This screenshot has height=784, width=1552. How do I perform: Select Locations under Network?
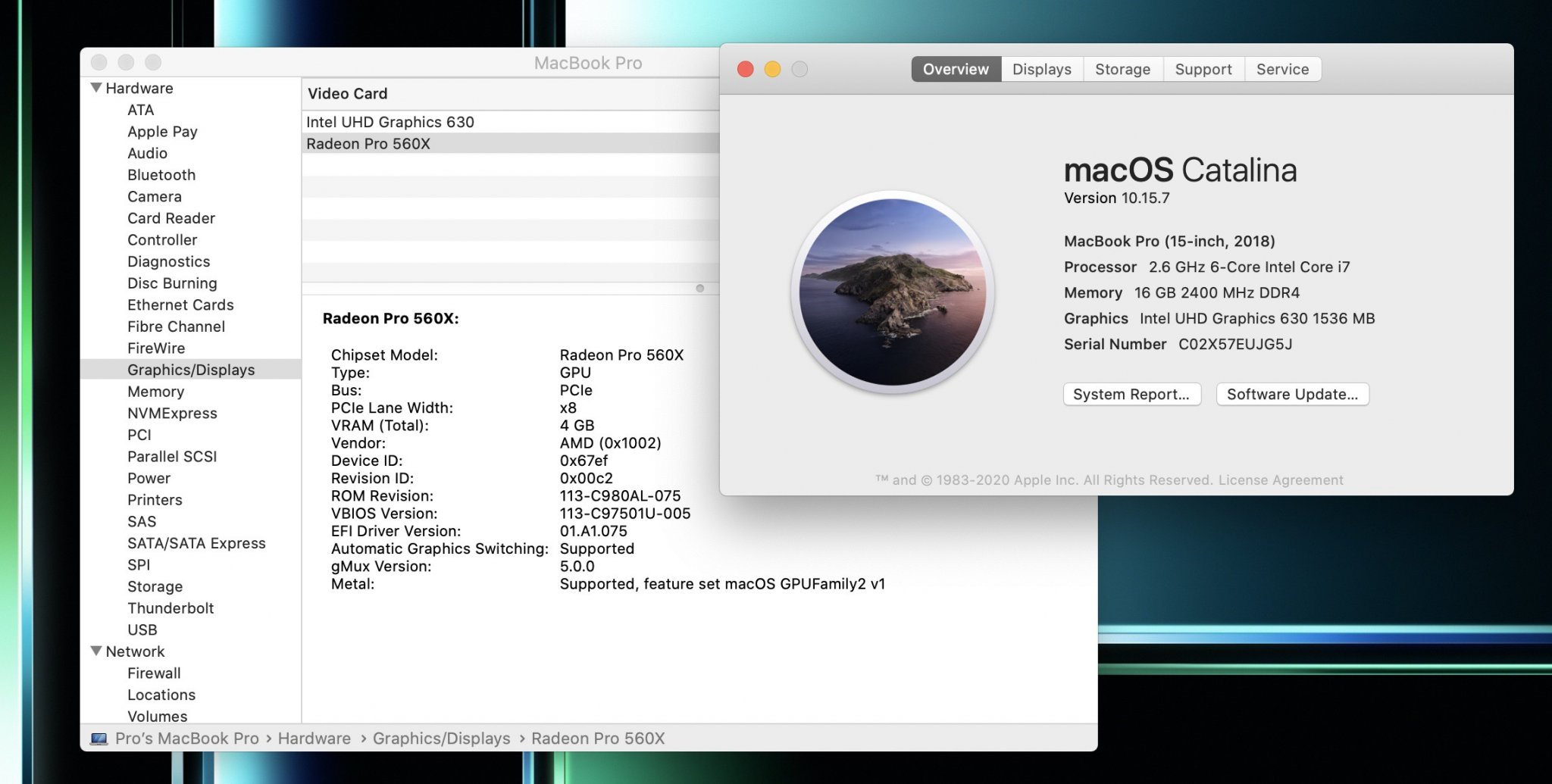[x=161, y=695]
